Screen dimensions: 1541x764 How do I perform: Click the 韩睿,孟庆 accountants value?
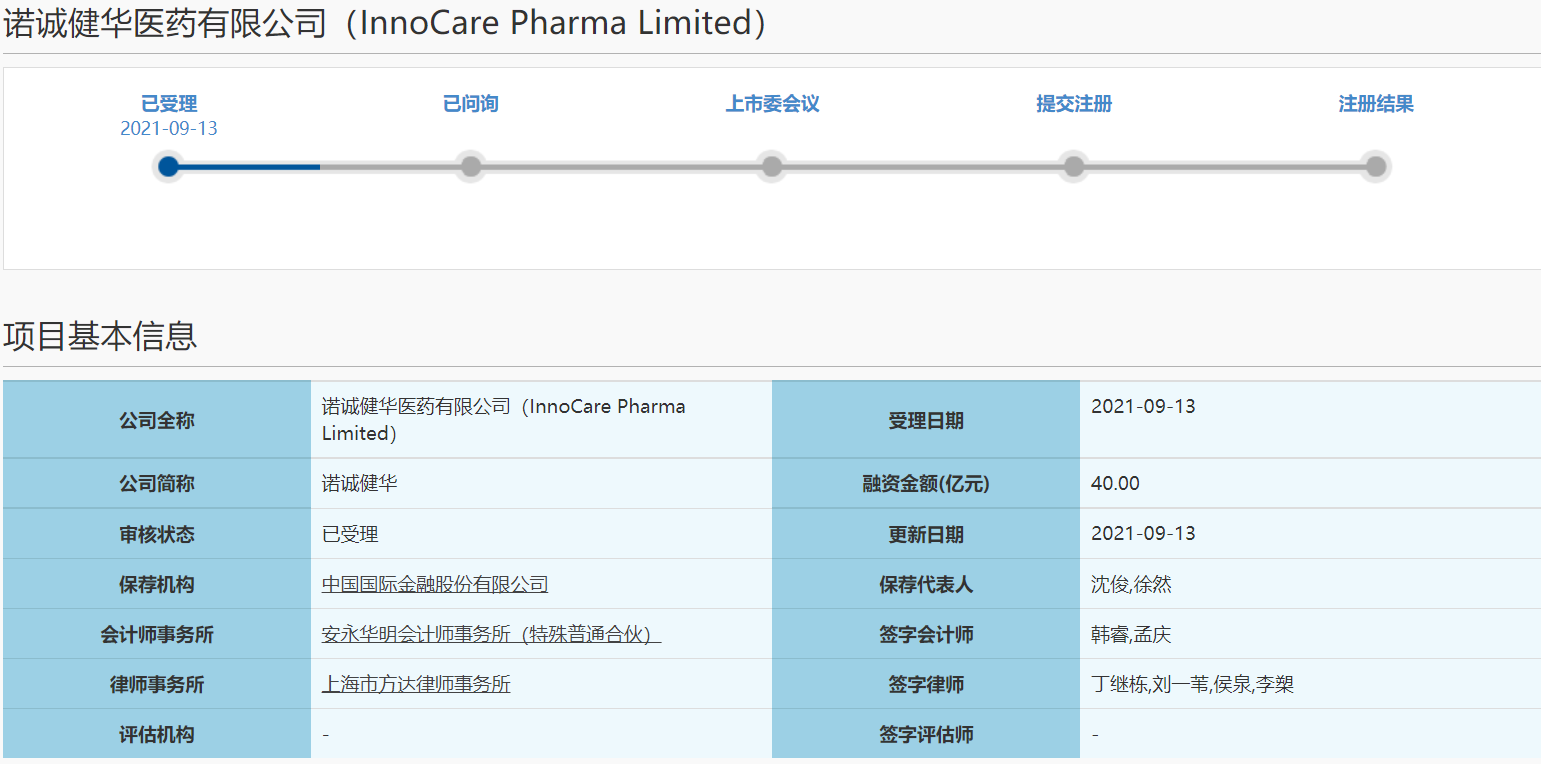(x=1131, y=634)
